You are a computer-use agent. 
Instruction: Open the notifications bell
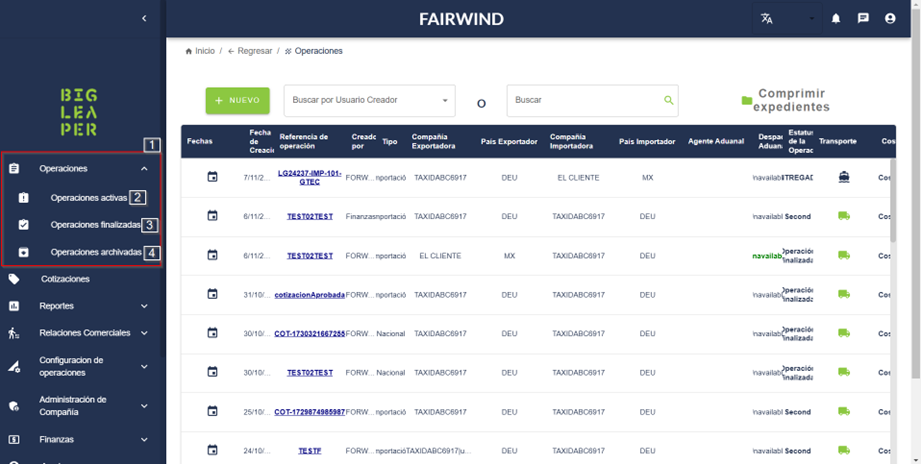[x=836, y=19]
